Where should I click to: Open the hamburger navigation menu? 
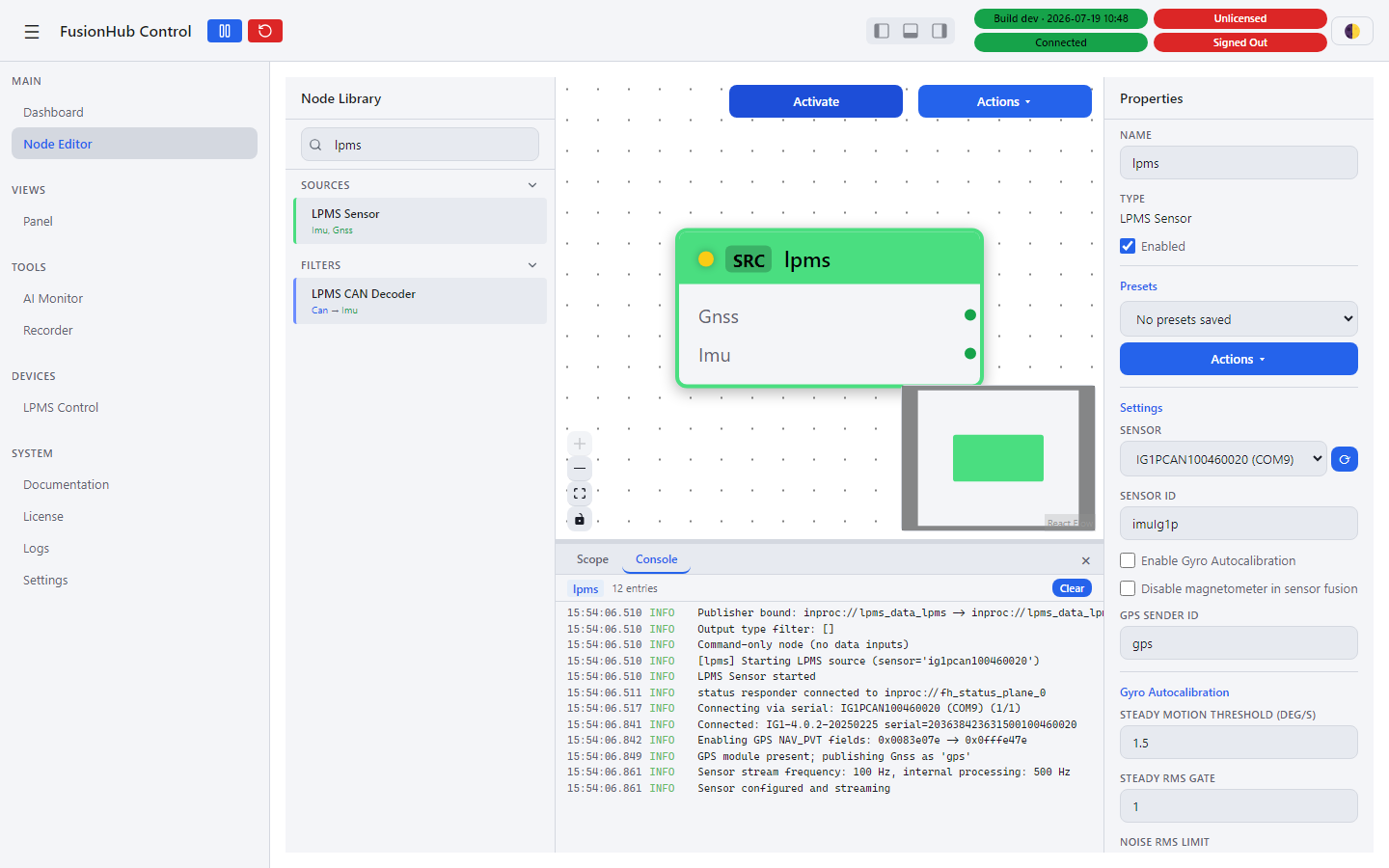click(32, 32)
